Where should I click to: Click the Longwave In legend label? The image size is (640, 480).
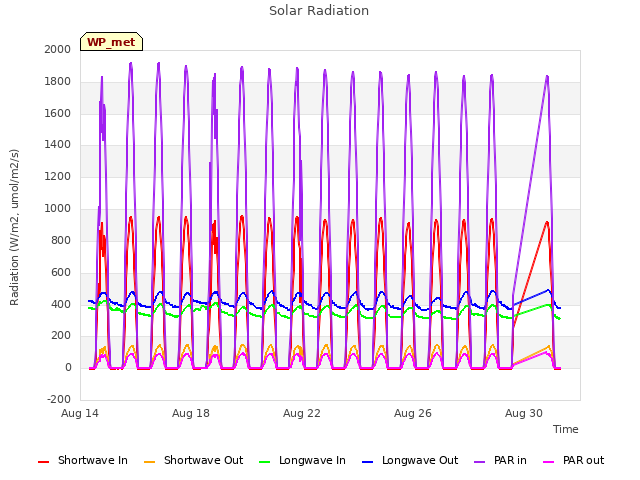pyautogui.click(x=312, y=460)
